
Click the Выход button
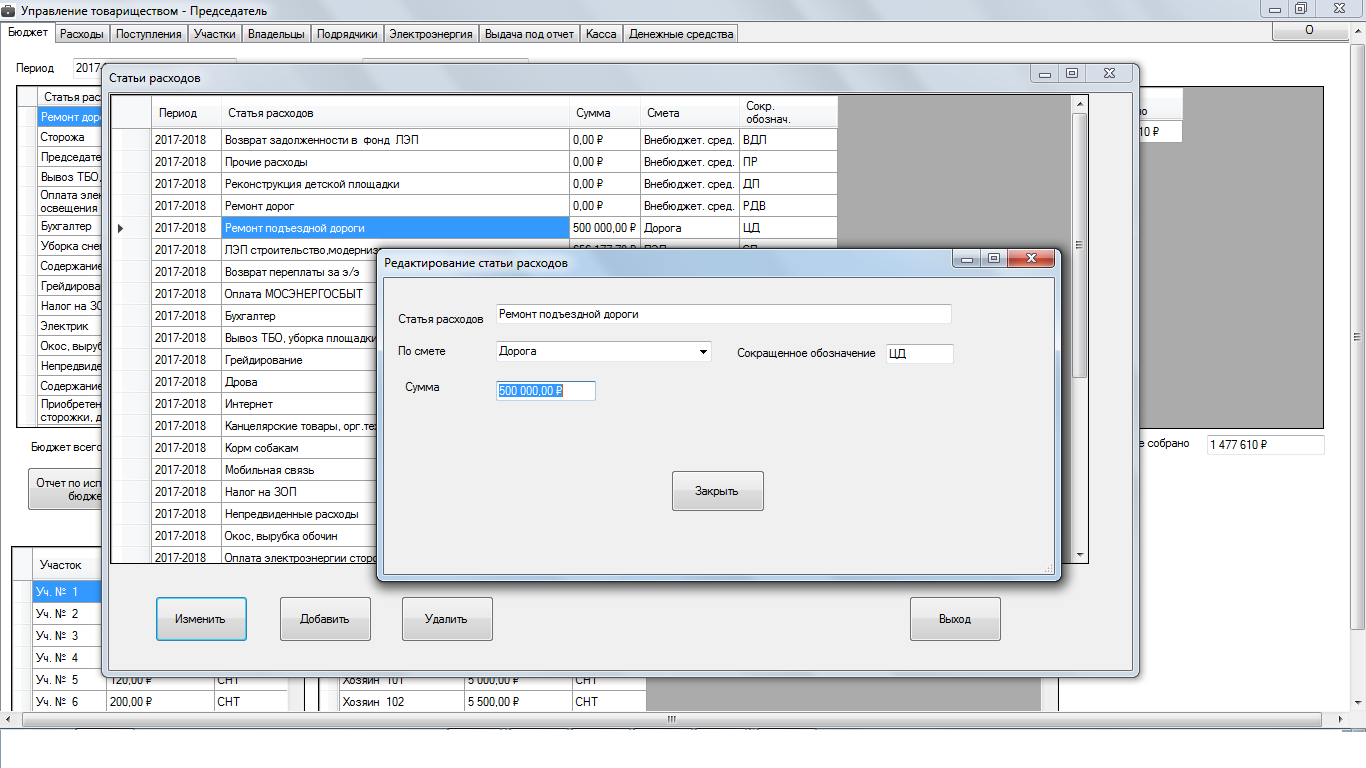point(954,619)
